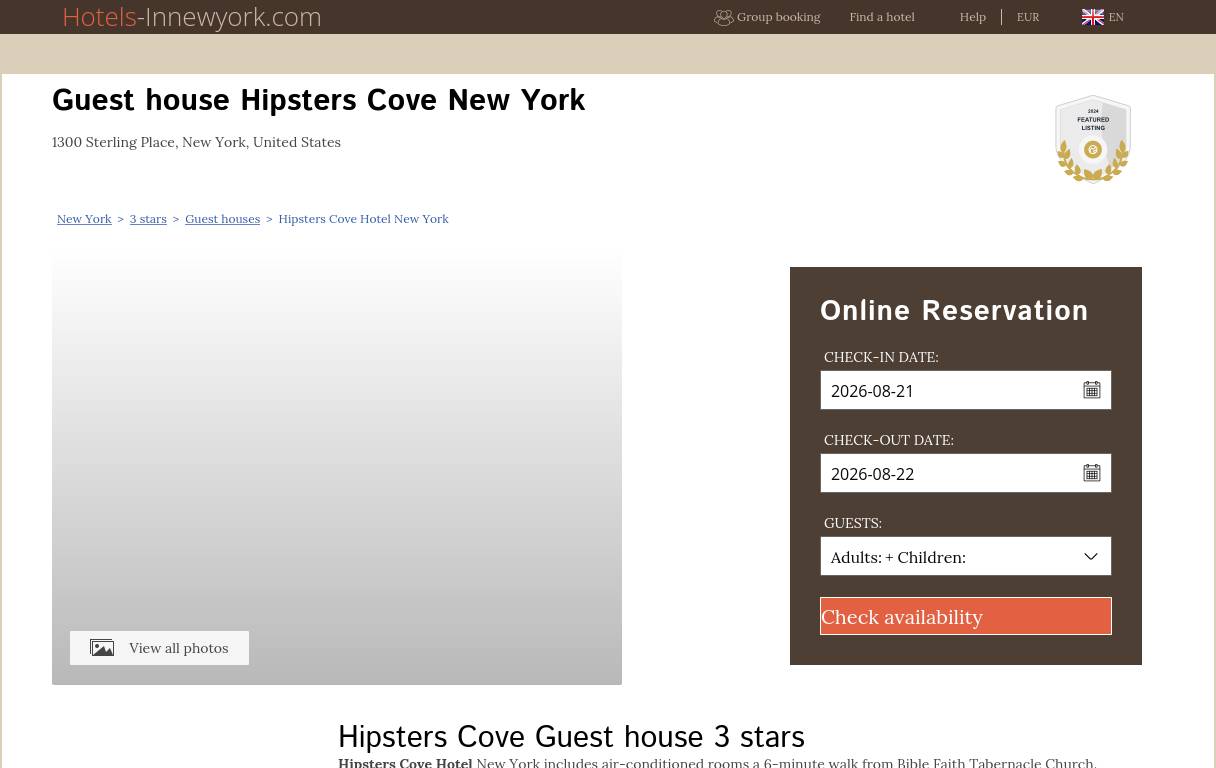Open the Help menu item
This screenshot has width=1216, height=768.
pos(972,17)
